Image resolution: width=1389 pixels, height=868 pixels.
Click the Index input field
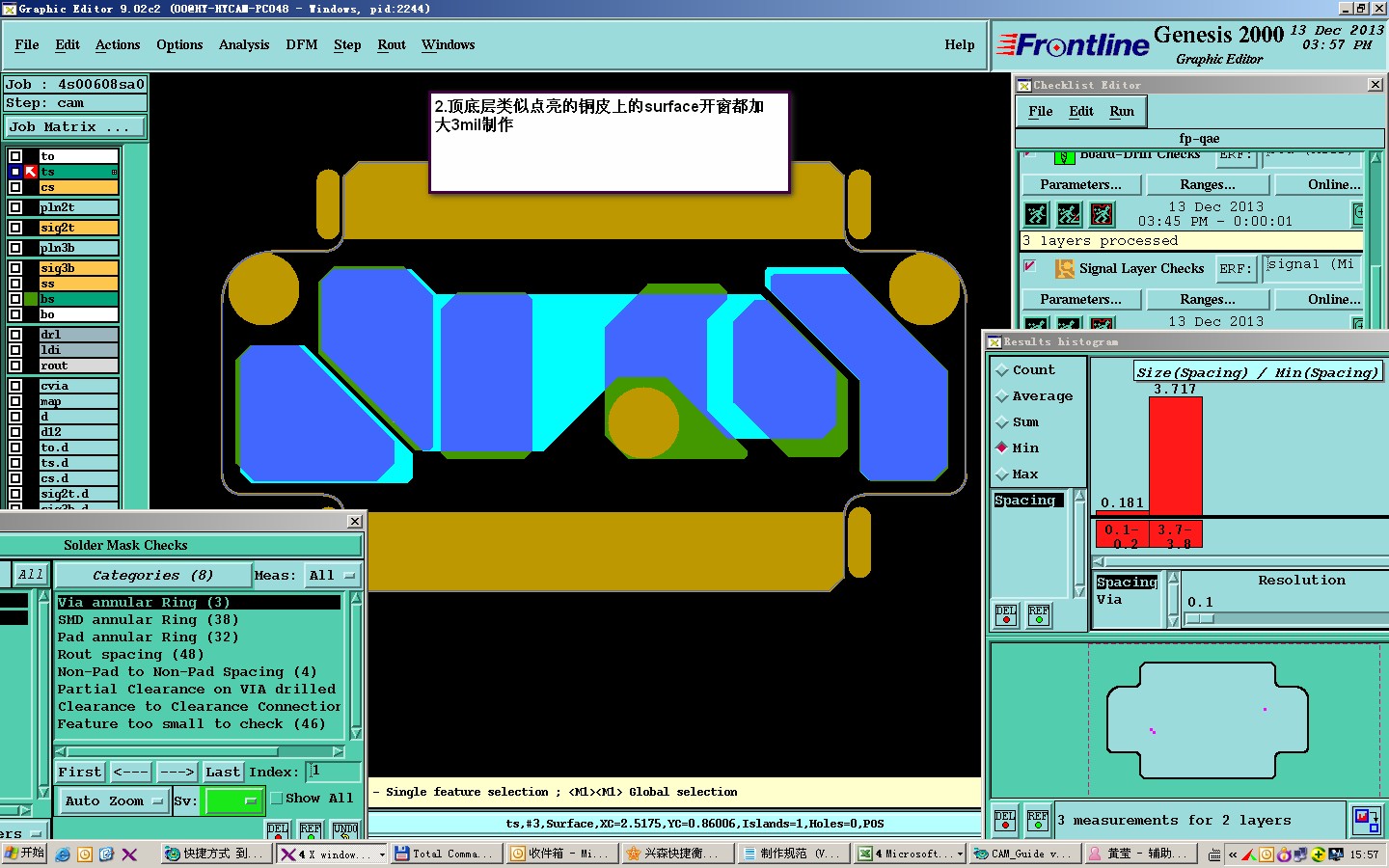[x=334, y=773]
